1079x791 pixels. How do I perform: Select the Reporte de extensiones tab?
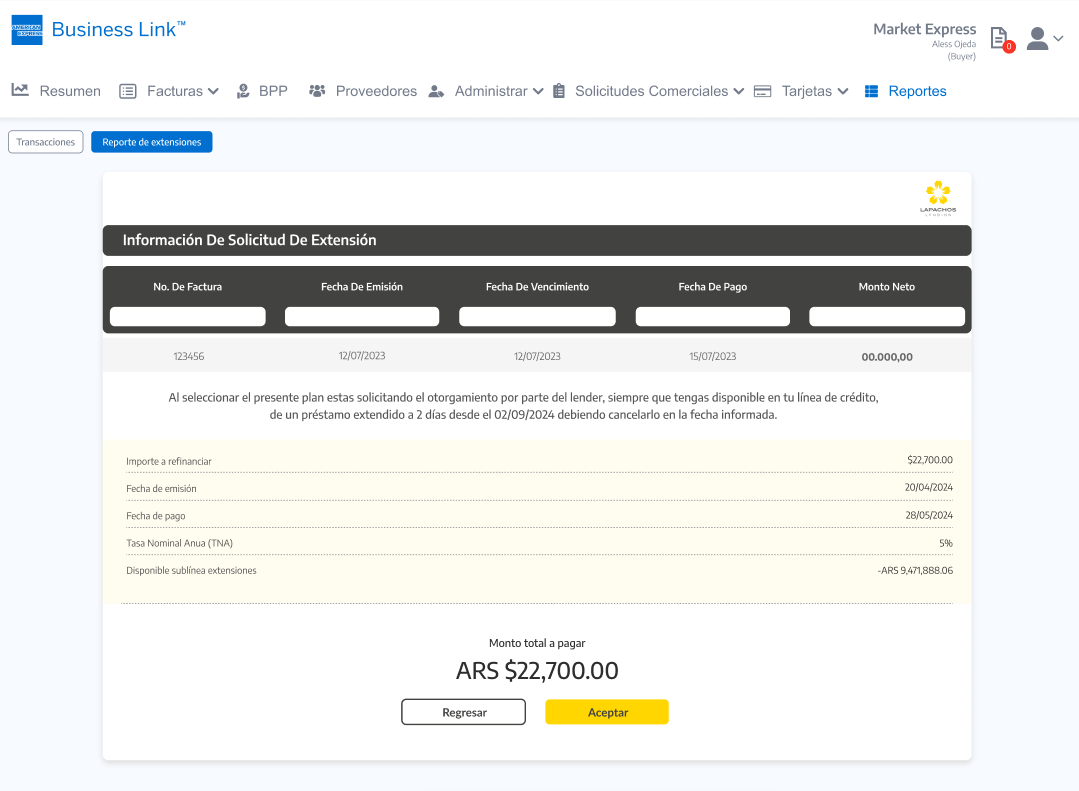tap(152, 142)
